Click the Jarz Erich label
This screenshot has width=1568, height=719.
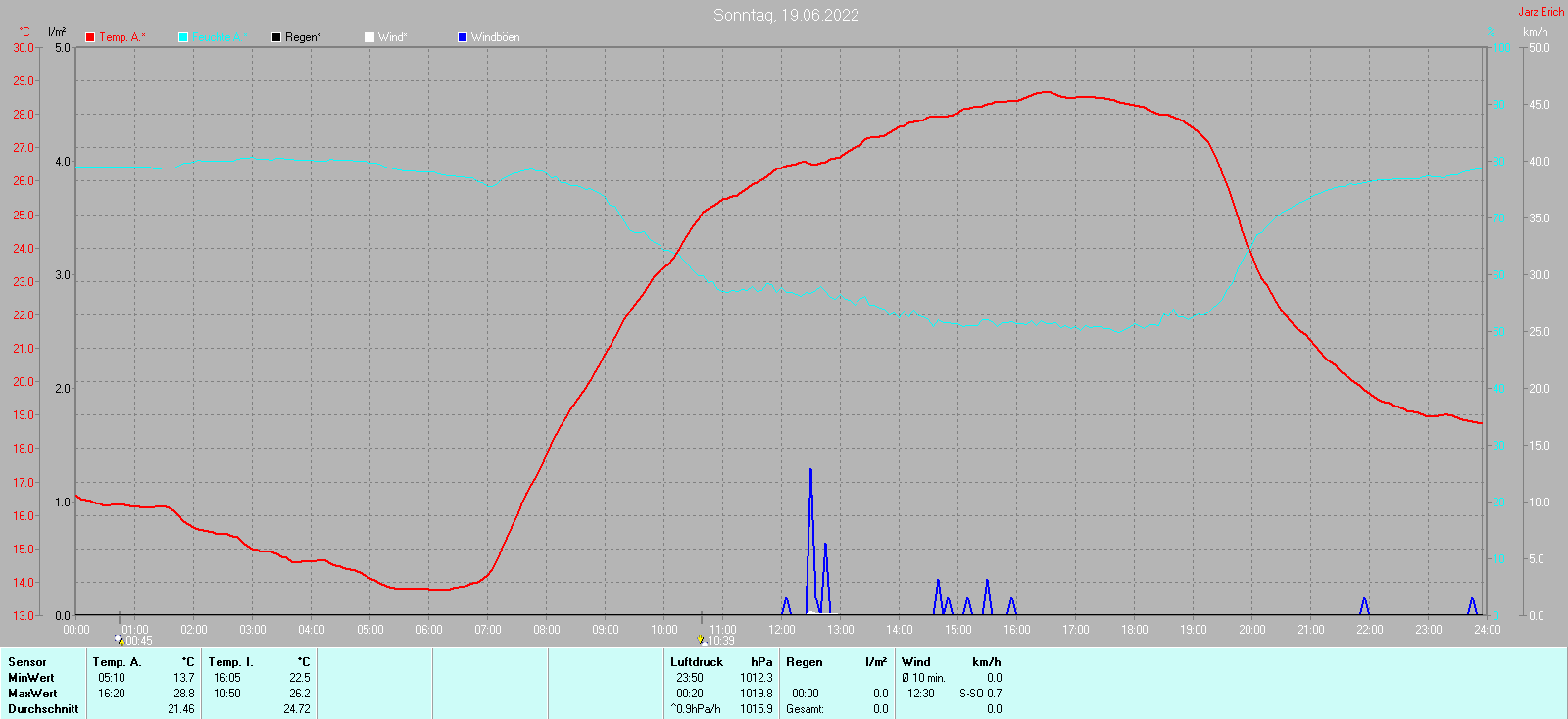coord(1541,12)
